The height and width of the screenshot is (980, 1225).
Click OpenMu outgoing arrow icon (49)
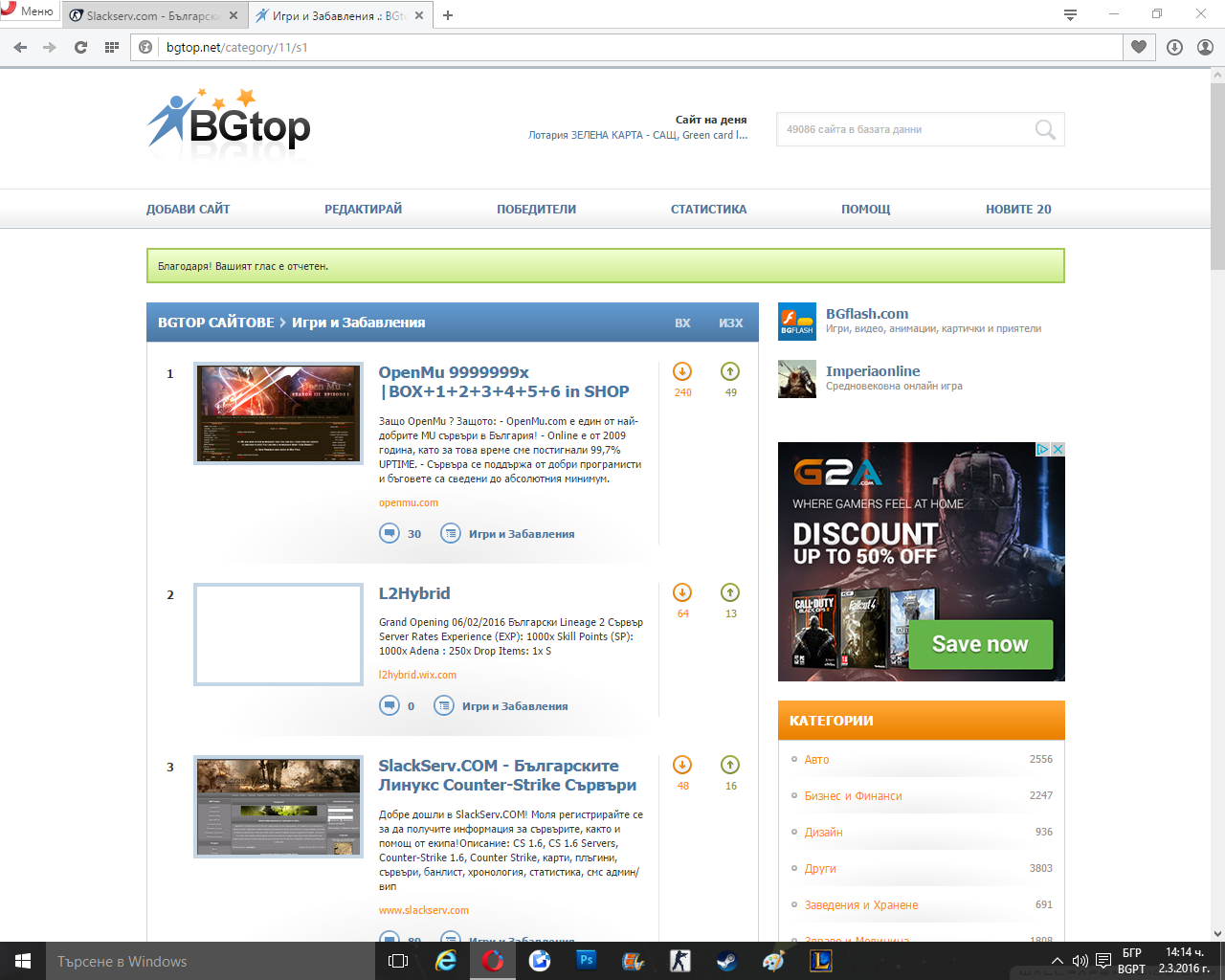(730, 371)
